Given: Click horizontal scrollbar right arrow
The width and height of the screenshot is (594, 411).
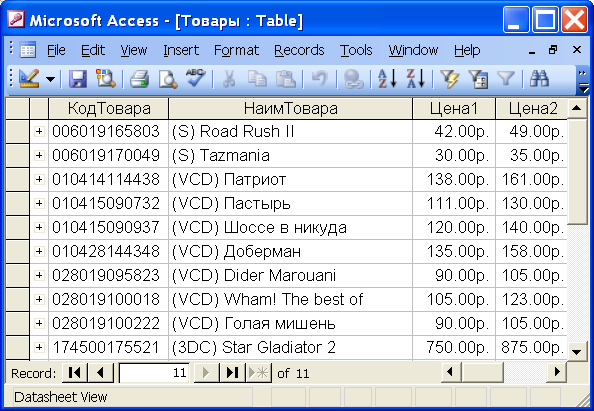Looking at the screenshot, I should click(x=557, y=372).
